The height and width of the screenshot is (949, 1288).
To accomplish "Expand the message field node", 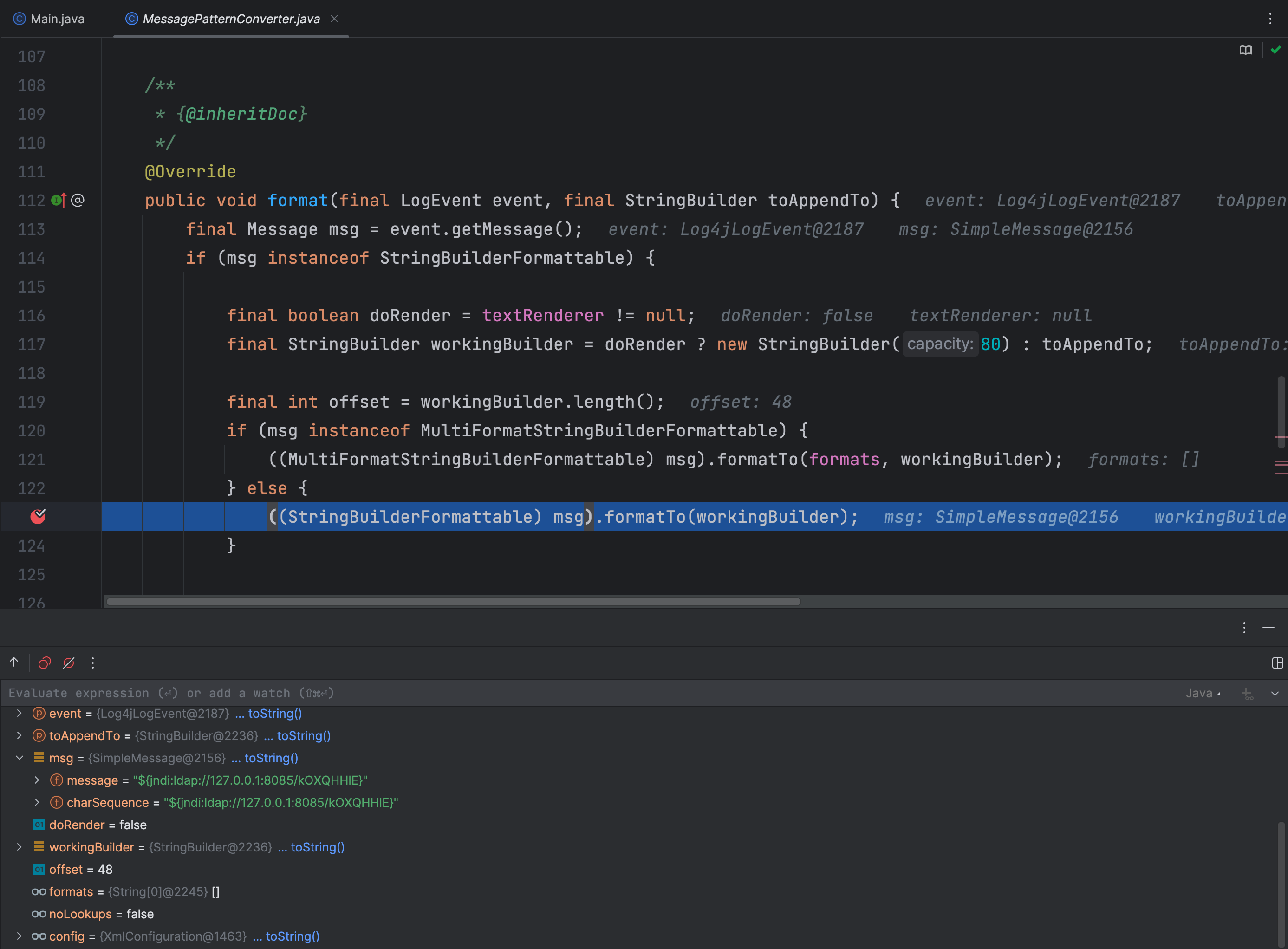I will pyautogui.click(x=37, y=780).
